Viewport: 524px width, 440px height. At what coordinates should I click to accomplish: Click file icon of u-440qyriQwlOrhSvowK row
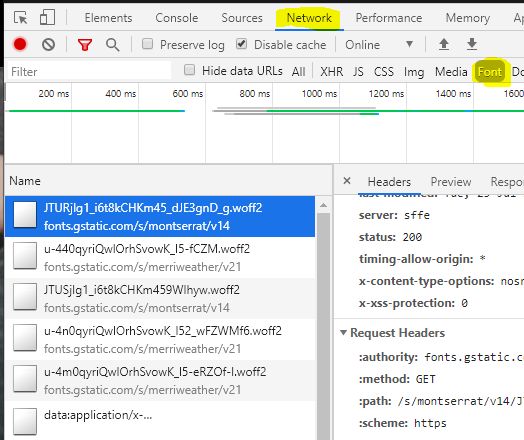coord(25,255)
